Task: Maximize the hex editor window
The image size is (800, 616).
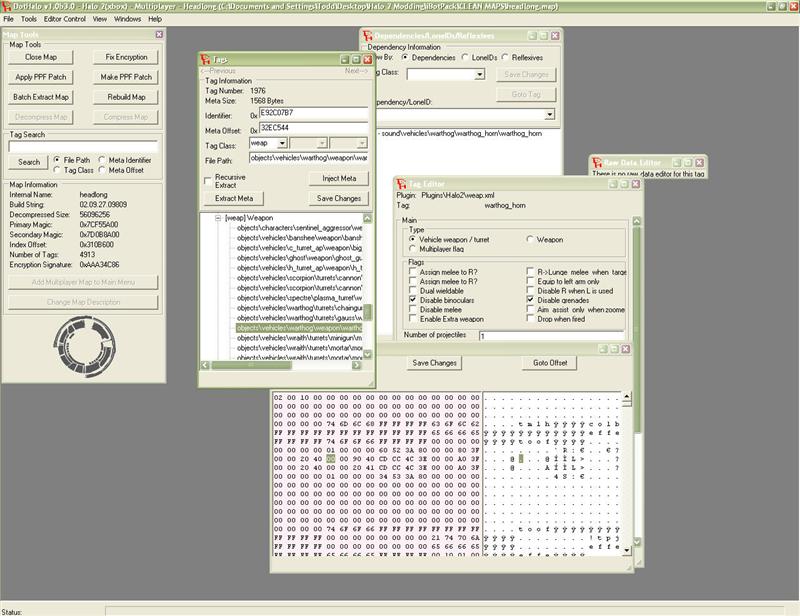Action: pyautogui.click(x=614, y=349)
